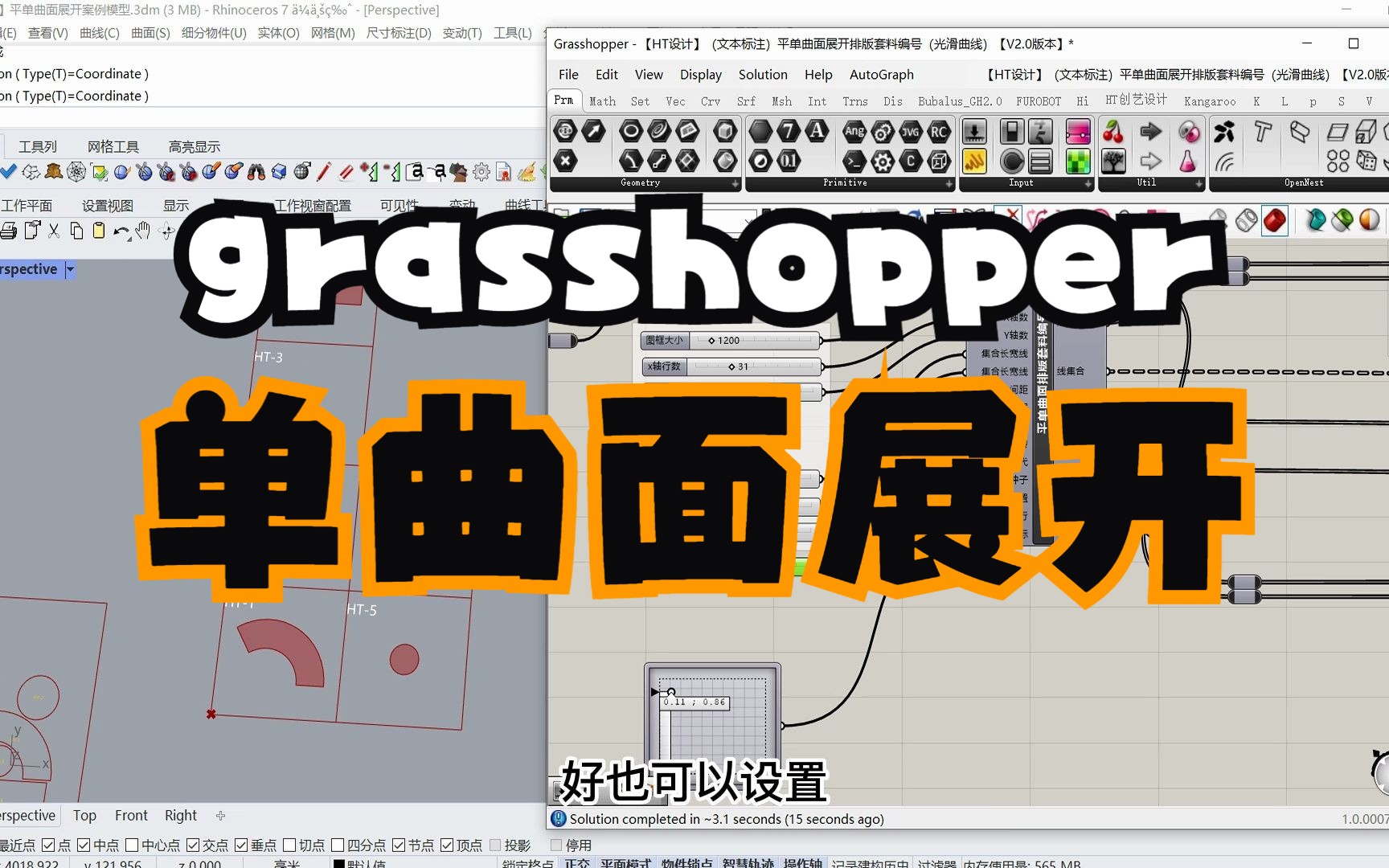The height and width of the screenshot is (868, 1389).
Task: Switch to the Kangaroo component tab
Action: pyautogui.click(x=1210, y=101)
